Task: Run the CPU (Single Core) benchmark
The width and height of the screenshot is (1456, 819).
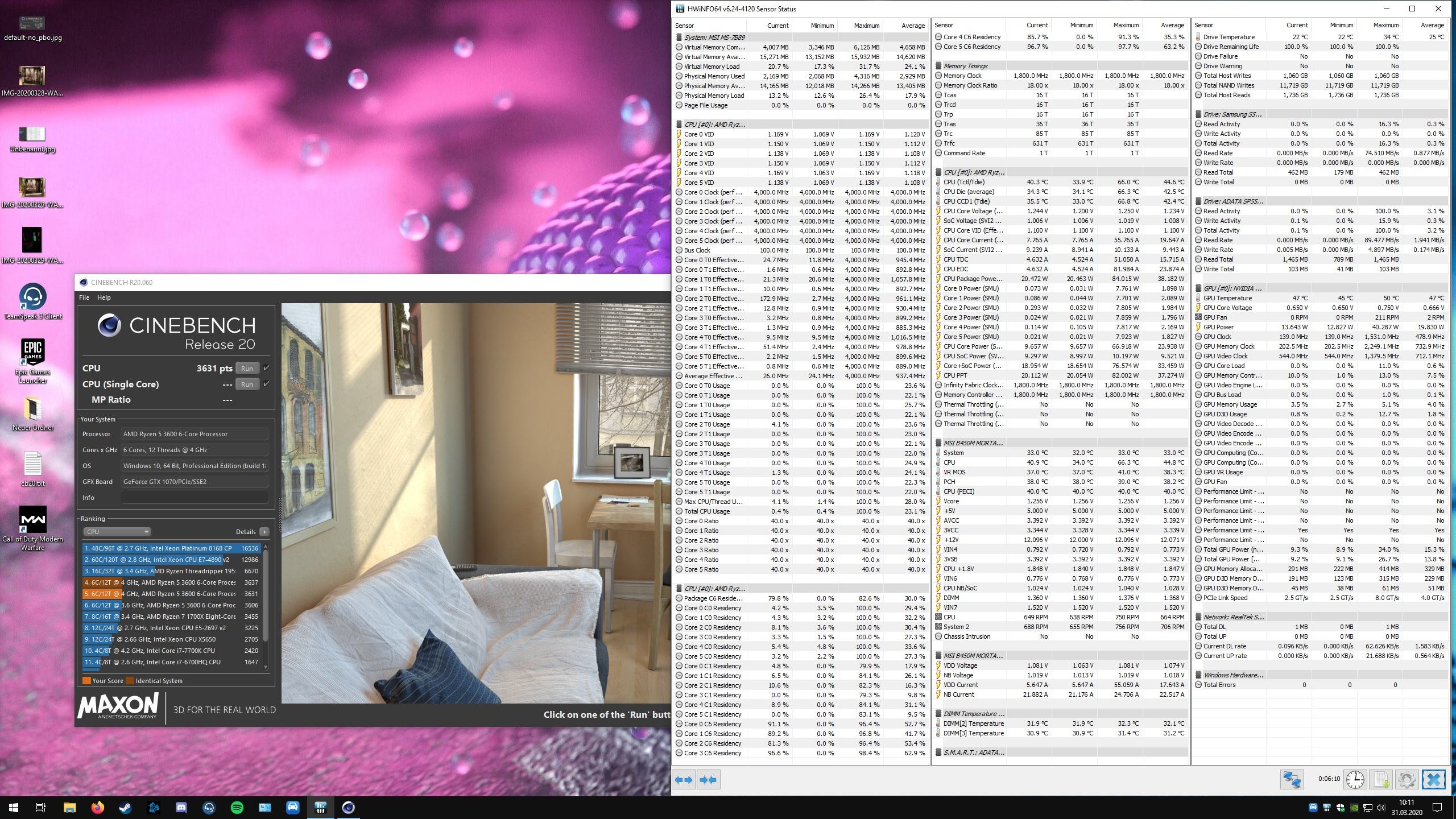Action: pos(247,384)
